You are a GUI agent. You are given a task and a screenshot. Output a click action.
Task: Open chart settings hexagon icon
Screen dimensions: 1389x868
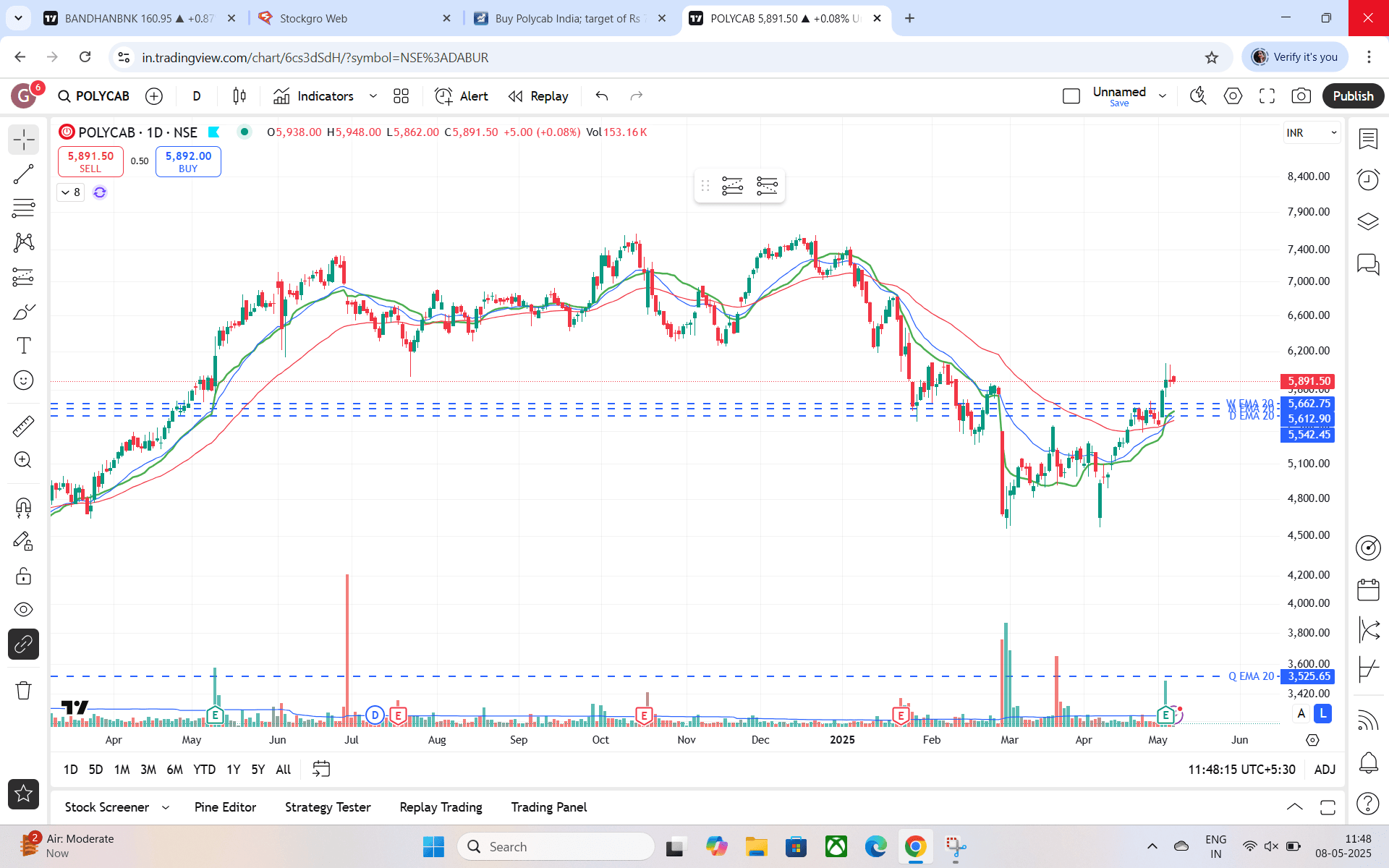click(x=1233, y=96)
